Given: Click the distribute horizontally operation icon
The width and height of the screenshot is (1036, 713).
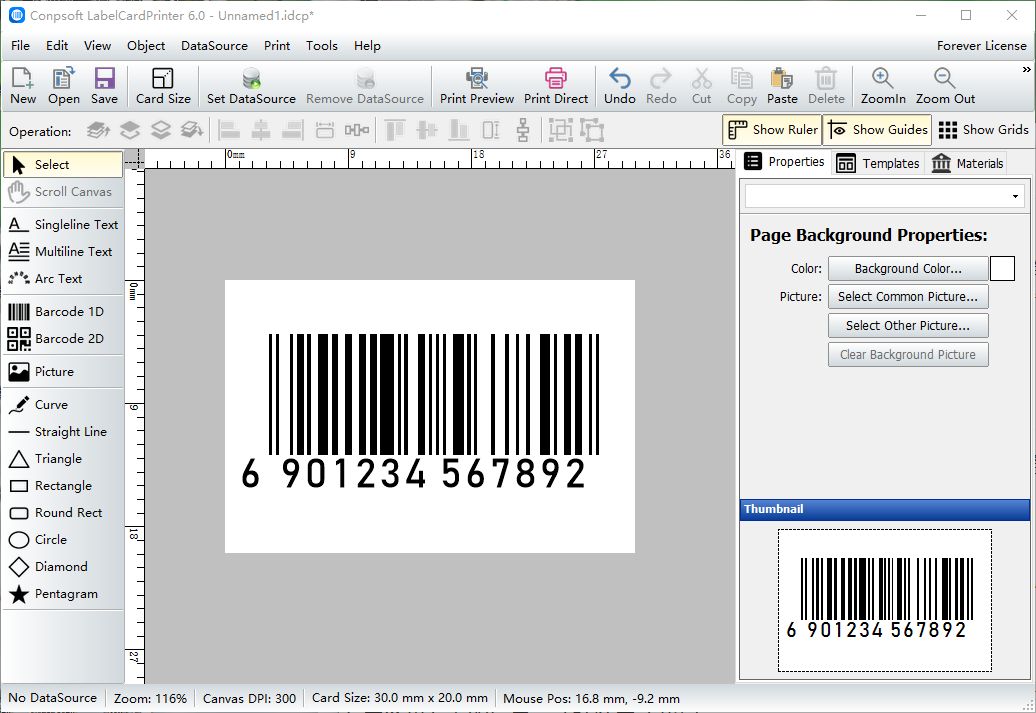Looking at the screenshot, I should 357,130.
